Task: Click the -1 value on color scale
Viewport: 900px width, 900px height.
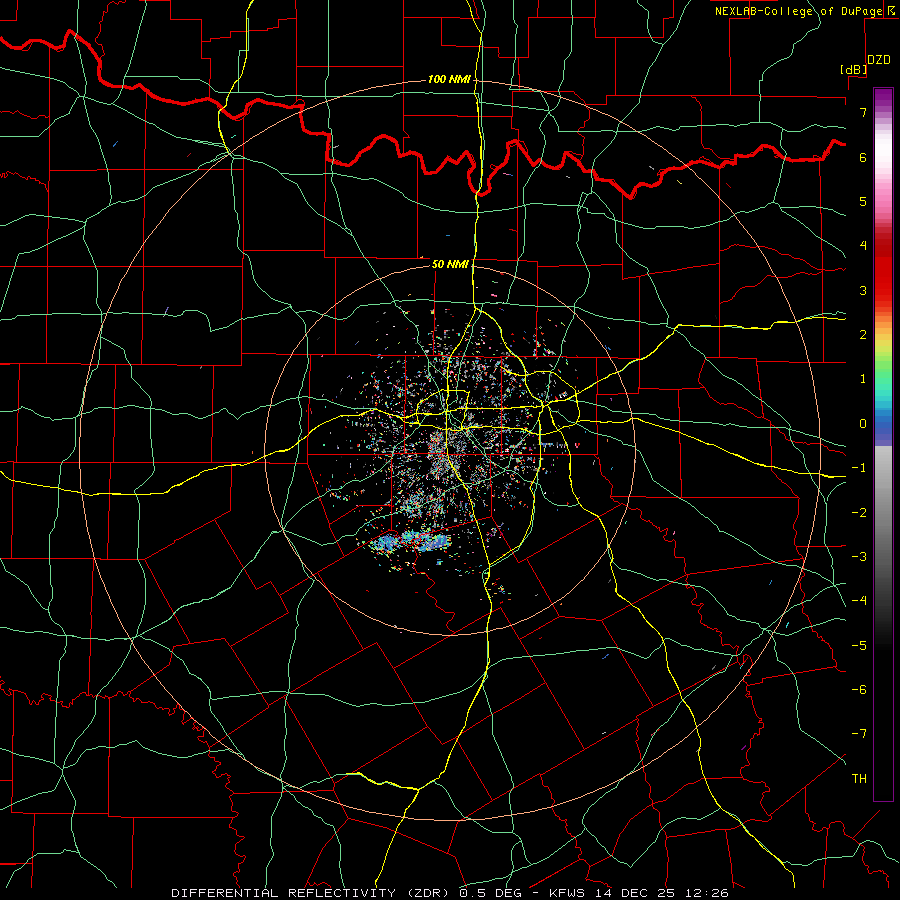Action: [859, 468]
